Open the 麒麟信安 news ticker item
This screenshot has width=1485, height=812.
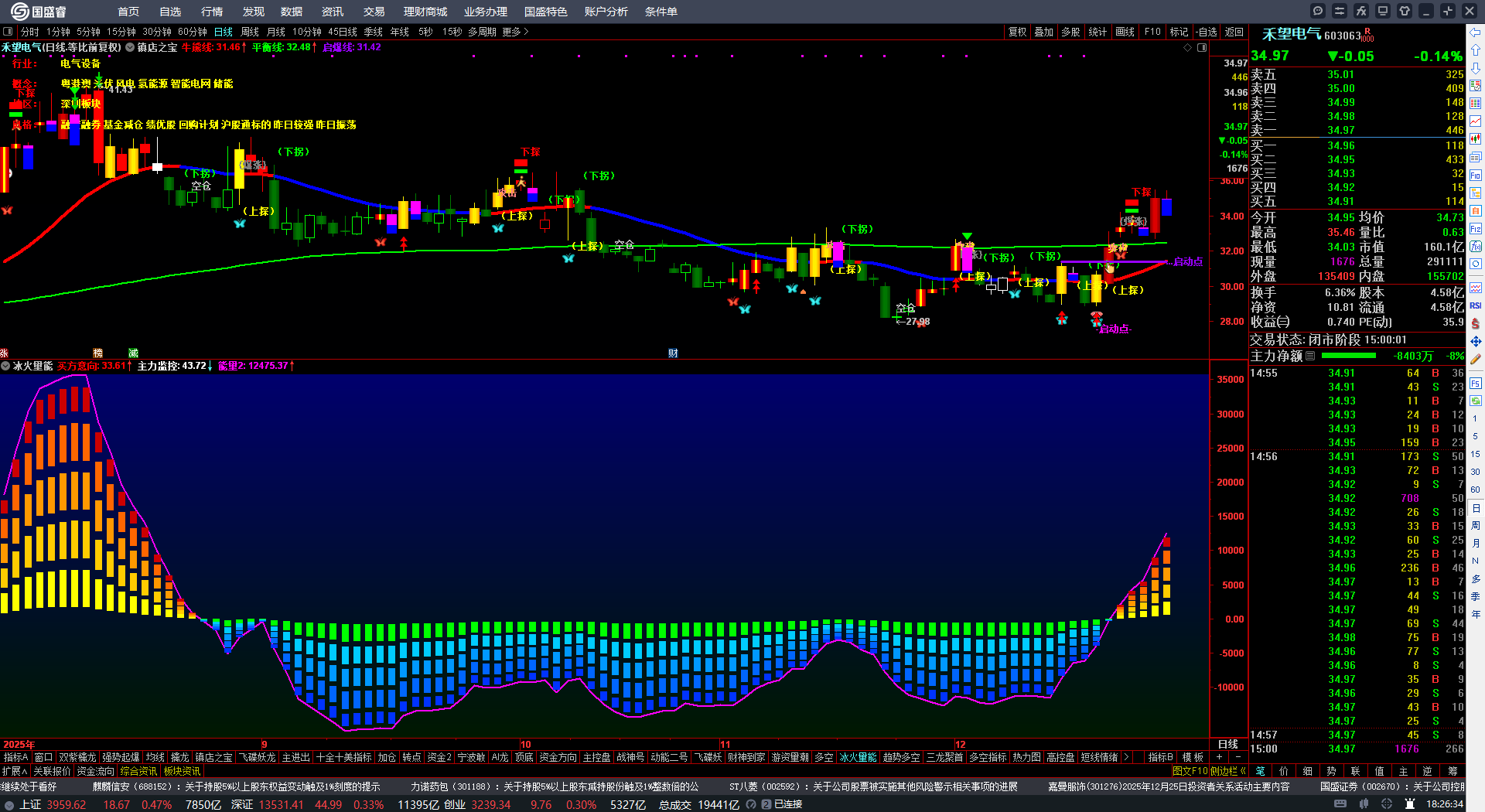click(x=237, y=786)
